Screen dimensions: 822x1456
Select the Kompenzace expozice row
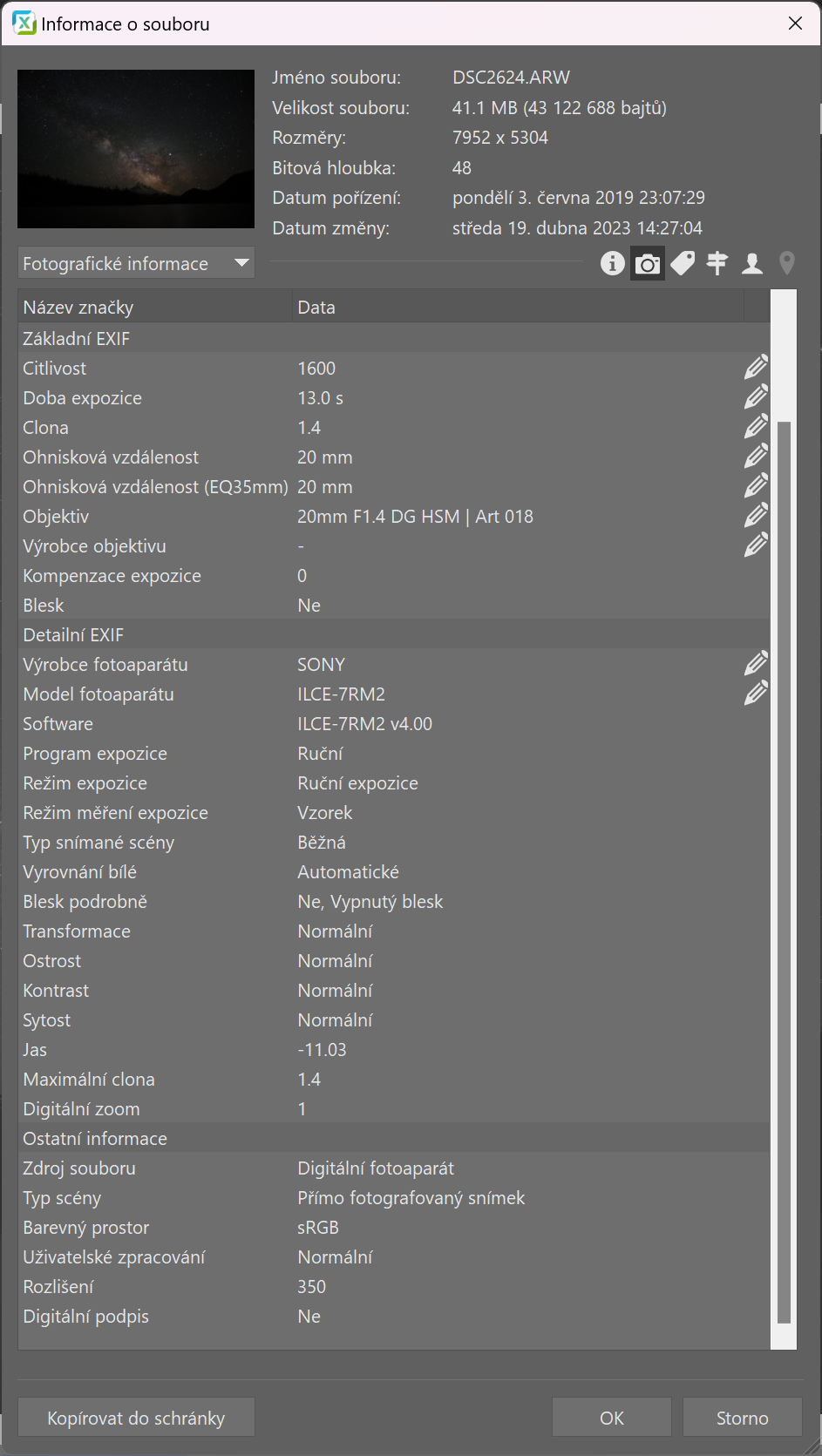(x=394, y=575)
